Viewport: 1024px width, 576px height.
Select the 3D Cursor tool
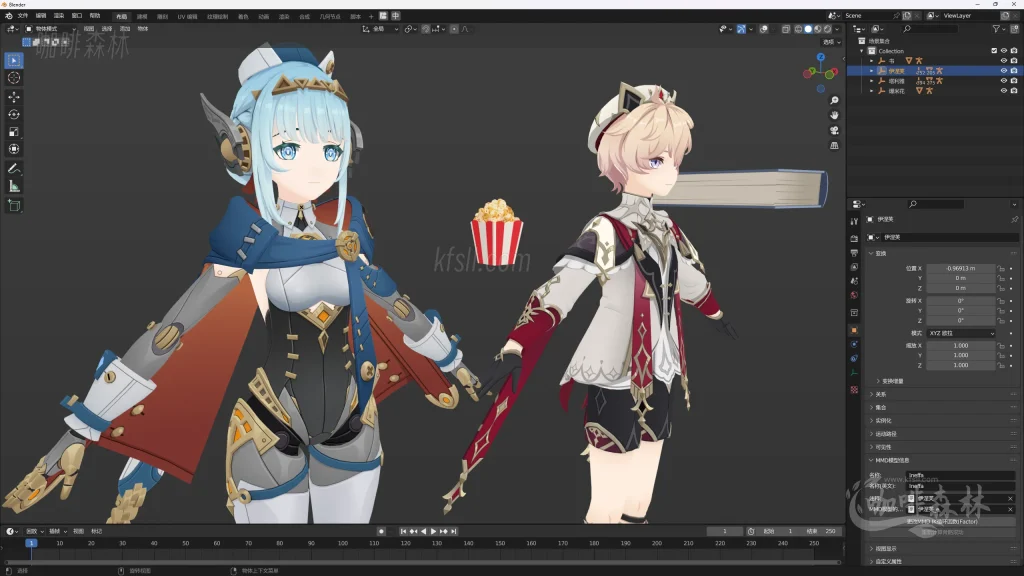[x=14, y=78]
